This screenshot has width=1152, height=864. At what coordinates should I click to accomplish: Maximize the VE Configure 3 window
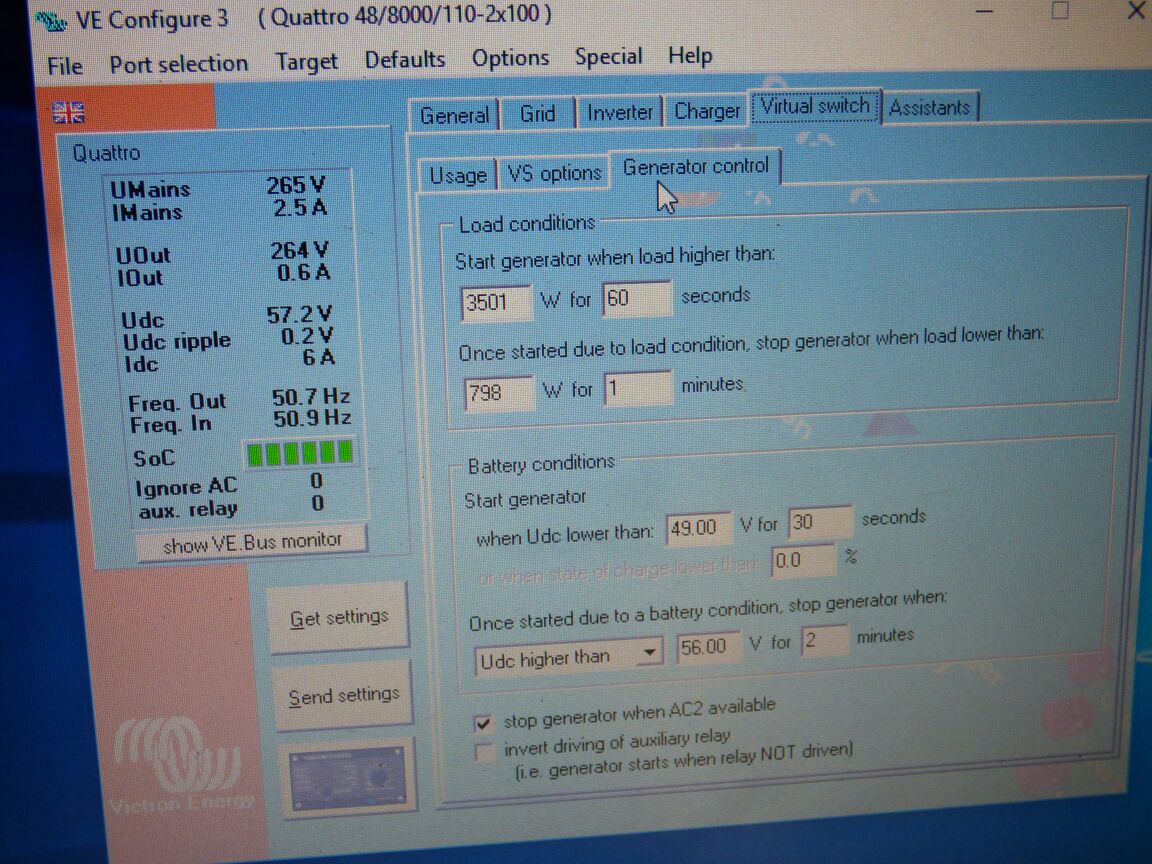click(x=1060, y=11)
